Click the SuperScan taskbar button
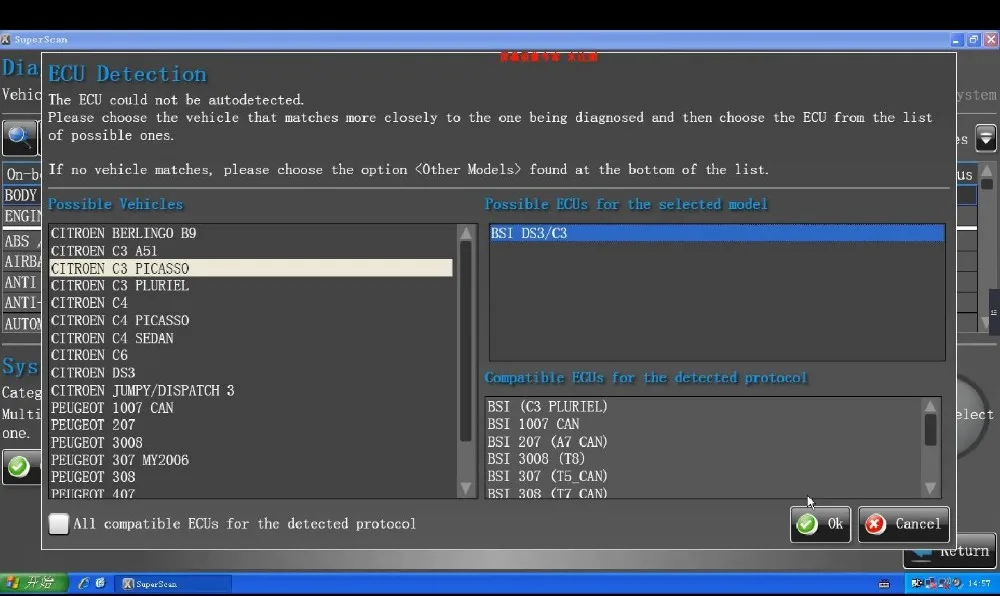This screenshot has height=596, width=1000. 173,583
